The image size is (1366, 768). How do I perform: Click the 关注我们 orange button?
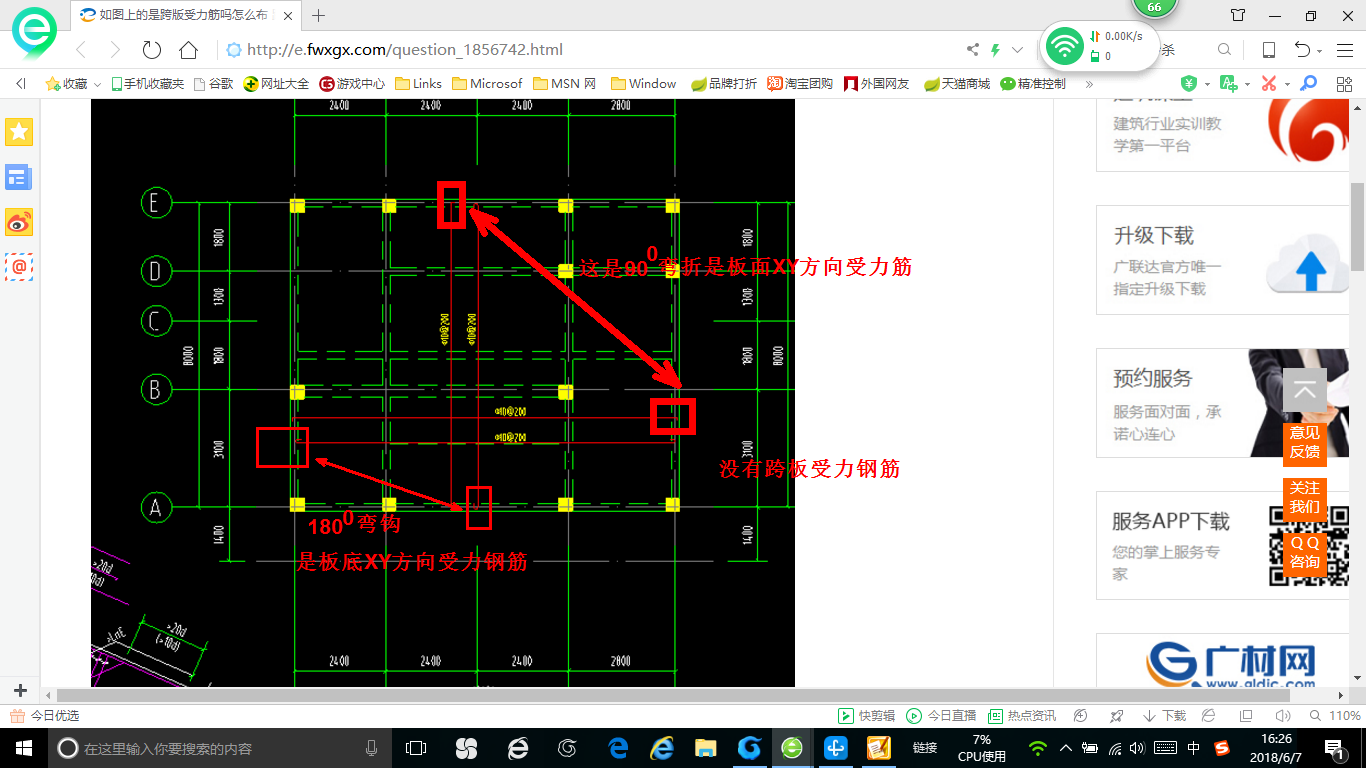point(1305,497)
